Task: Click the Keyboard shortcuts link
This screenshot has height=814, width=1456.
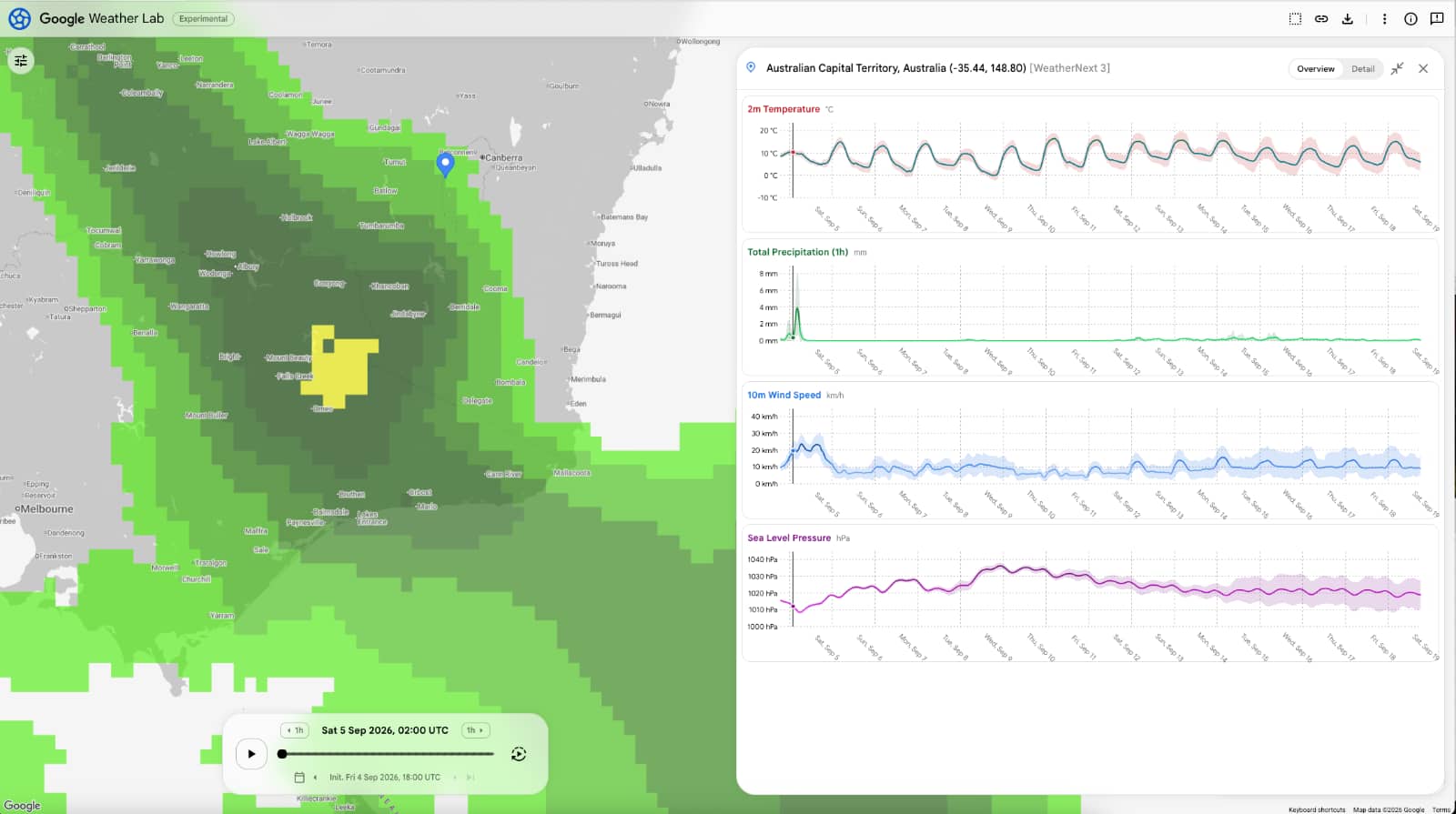Action: [x=1317, y=809]
